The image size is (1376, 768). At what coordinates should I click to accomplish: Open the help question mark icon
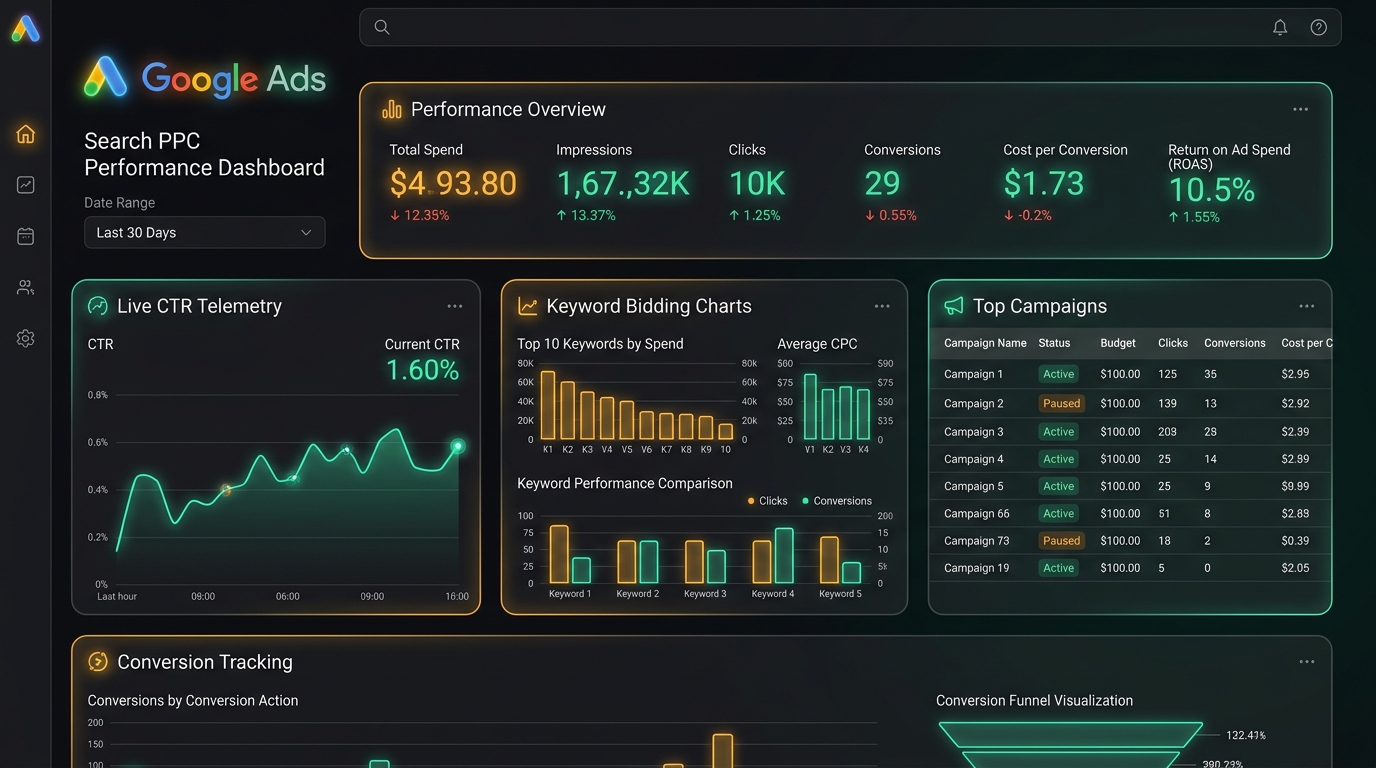pyautogui.click(x=1319, y=27)
